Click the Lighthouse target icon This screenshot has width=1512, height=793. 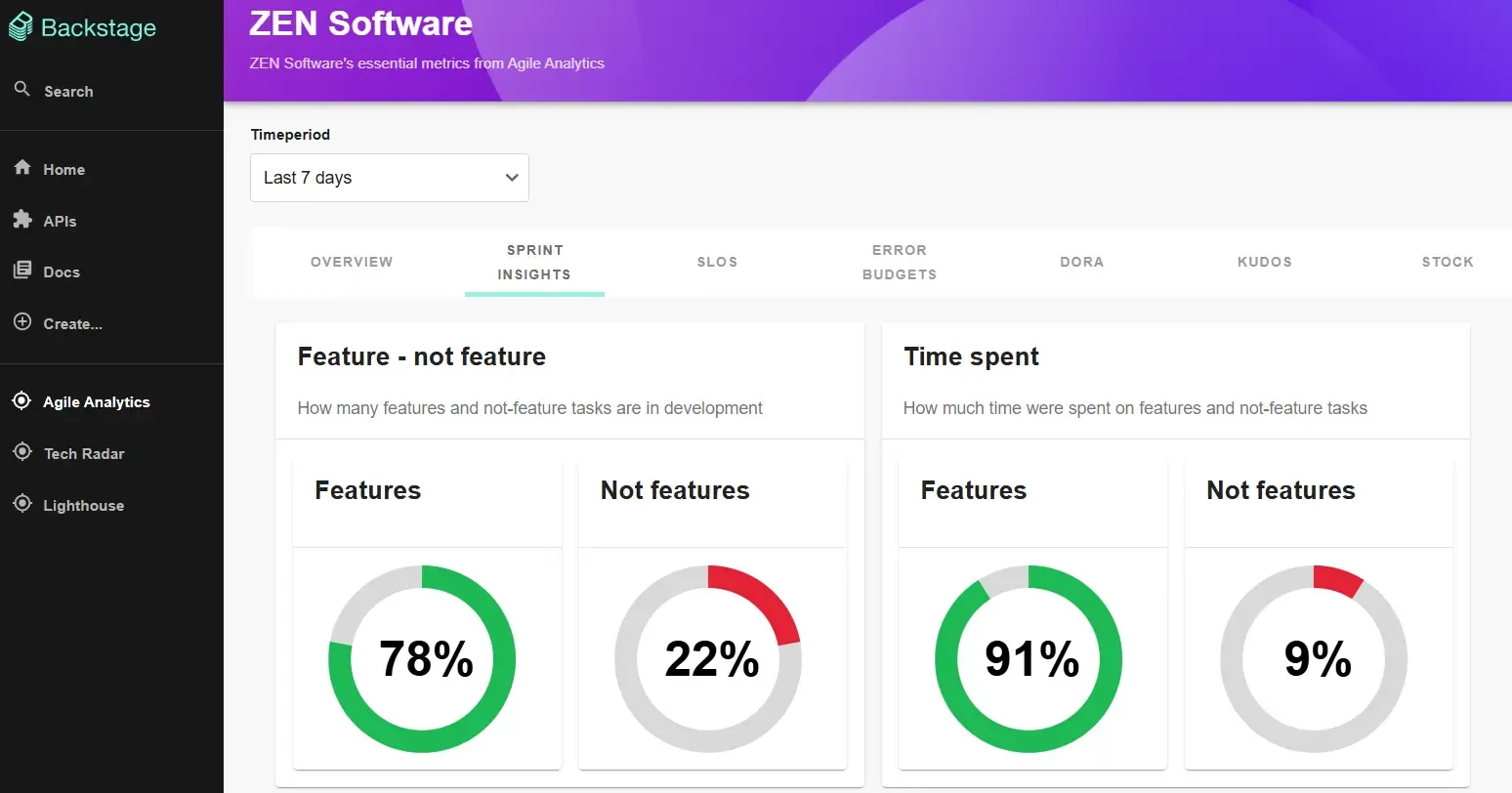tap(22, 504)
